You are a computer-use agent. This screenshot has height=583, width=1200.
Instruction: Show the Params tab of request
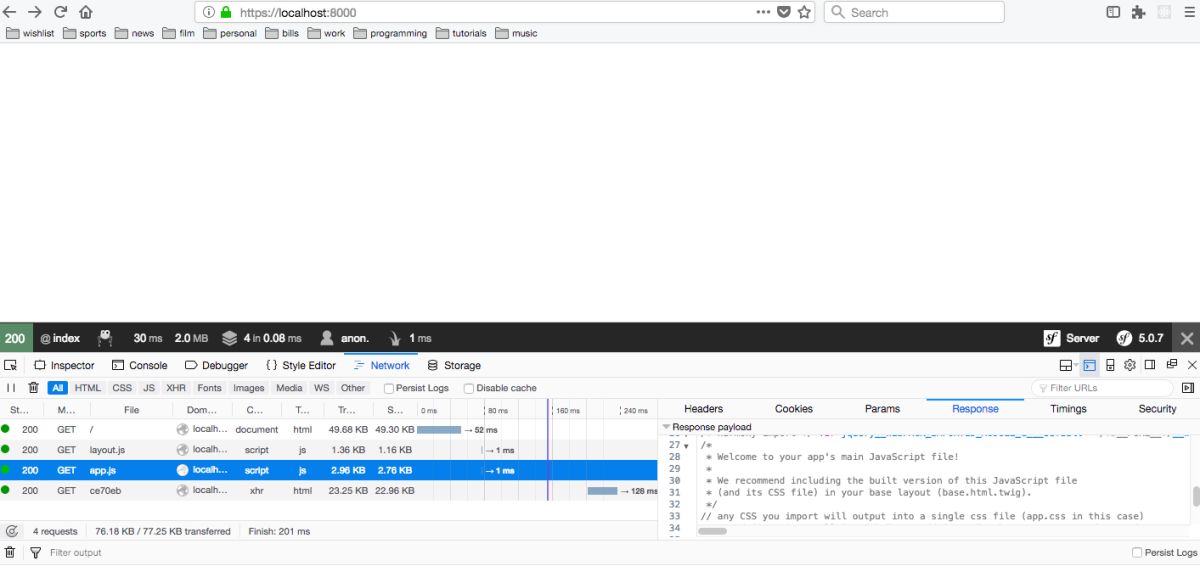(882, 409)
